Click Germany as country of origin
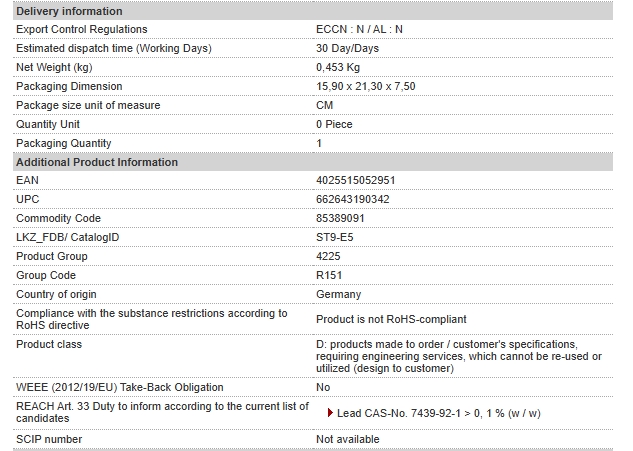This screenshot has height=451, width=633. pyautogui.click(x=338, y=294)
